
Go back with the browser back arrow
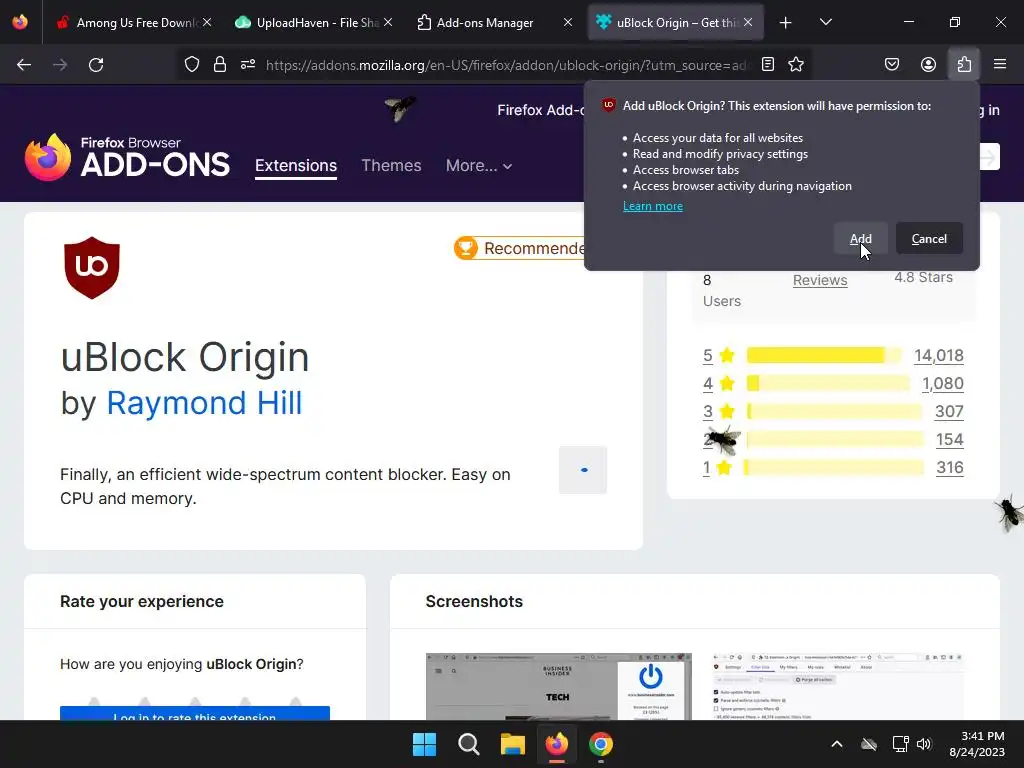click(x=24, y=65)
